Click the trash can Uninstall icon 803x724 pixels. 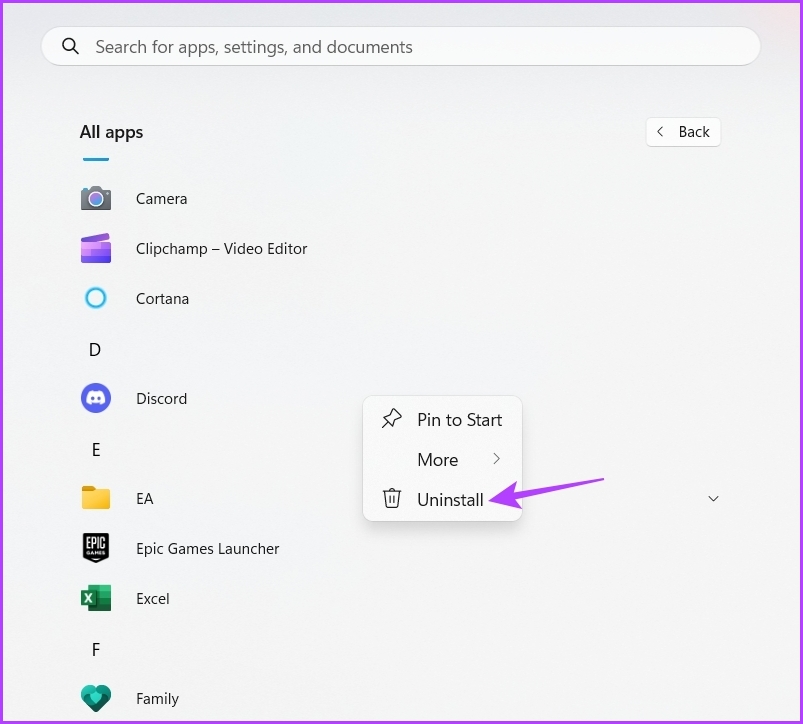coord(392,499)
